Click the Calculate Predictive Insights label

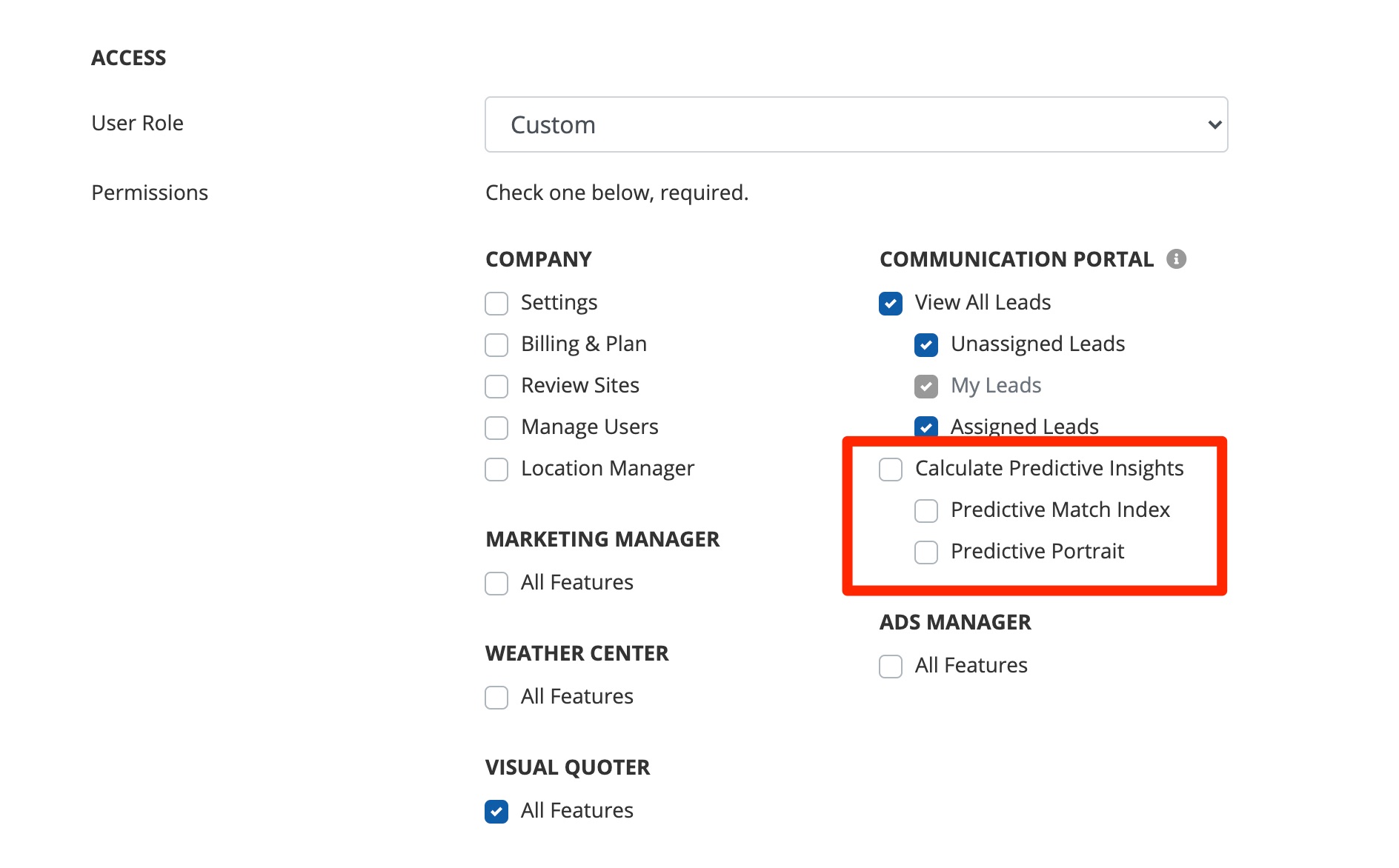click(1049, 469)
